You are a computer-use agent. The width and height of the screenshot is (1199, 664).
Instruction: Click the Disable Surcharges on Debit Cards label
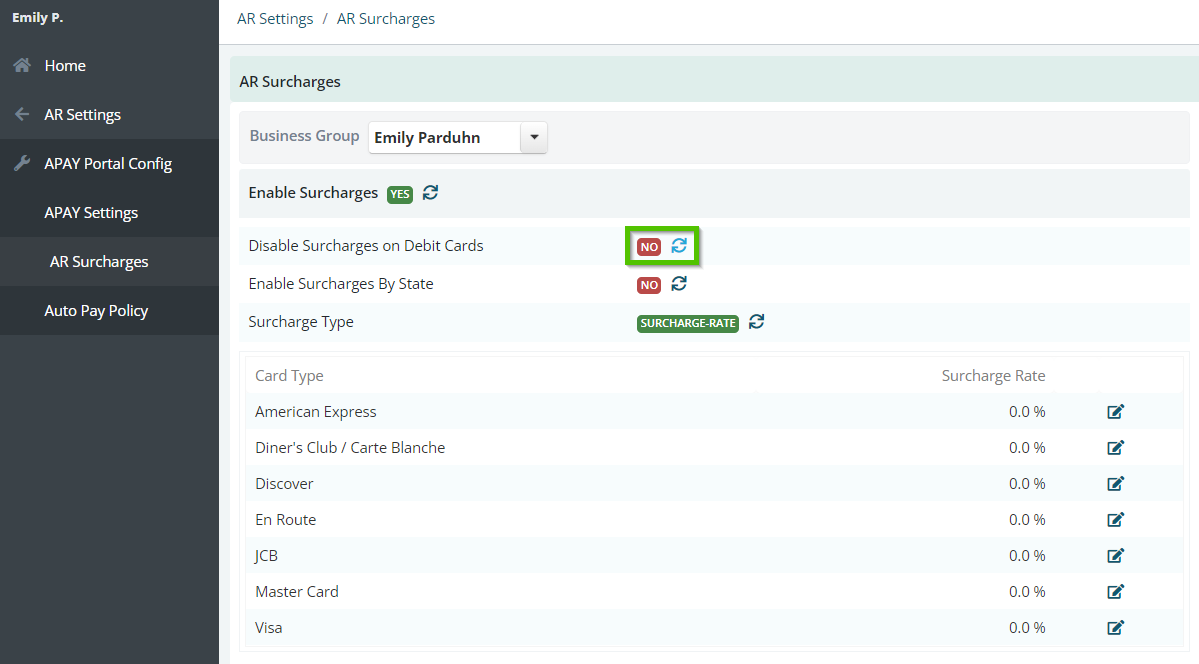(366, 246)
